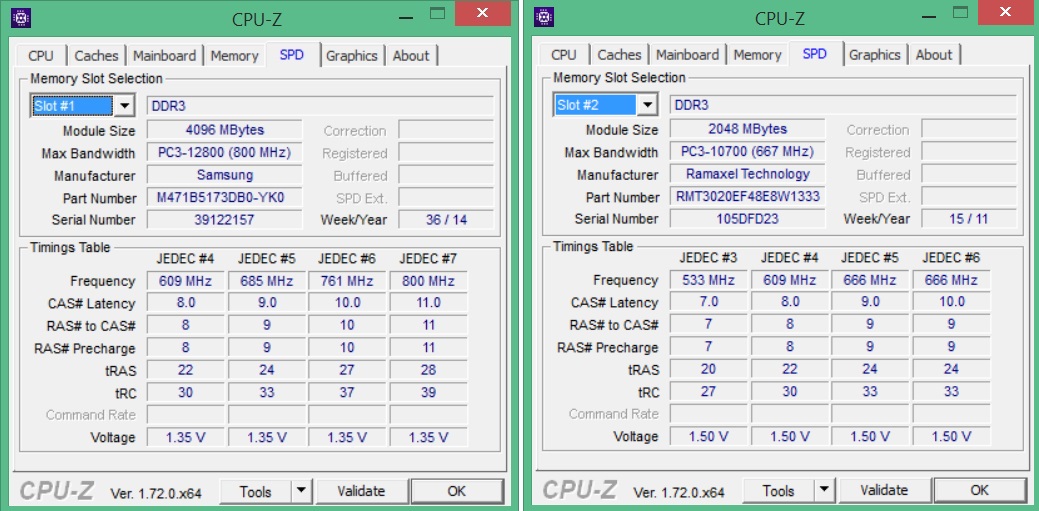Click Validate button in right window
The height and width of the screenshot is (511, 1039).
coord(884,490)
